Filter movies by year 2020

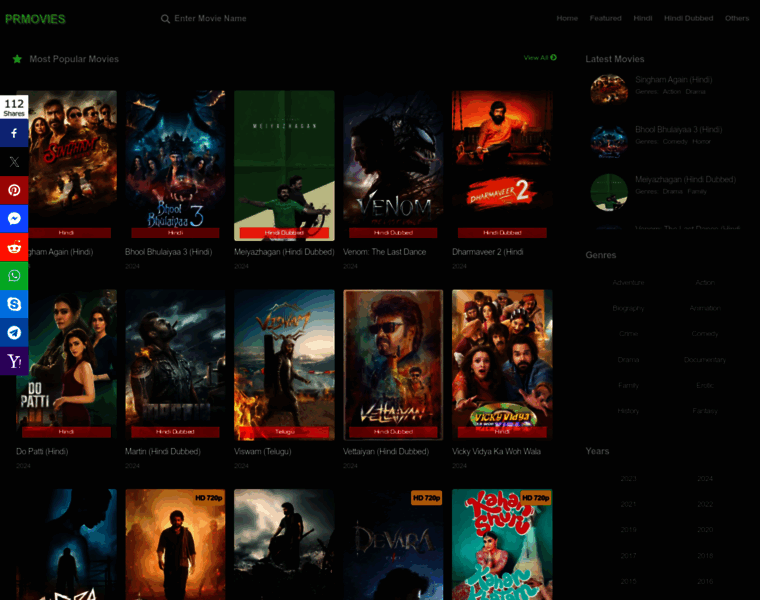coord(705,530)
